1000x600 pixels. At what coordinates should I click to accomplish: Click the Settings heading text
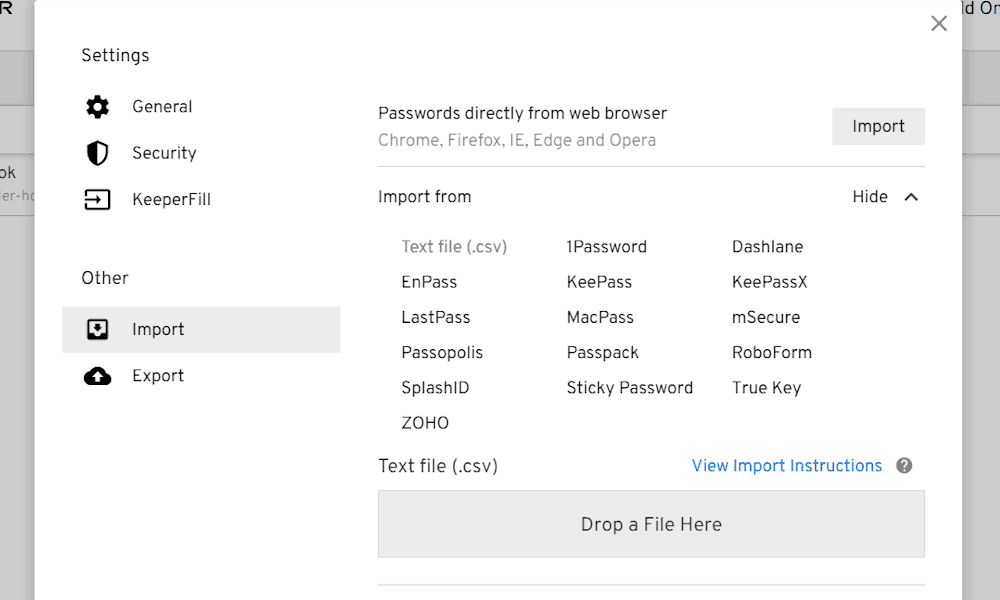pyautogui.click(x=115, y=55)
